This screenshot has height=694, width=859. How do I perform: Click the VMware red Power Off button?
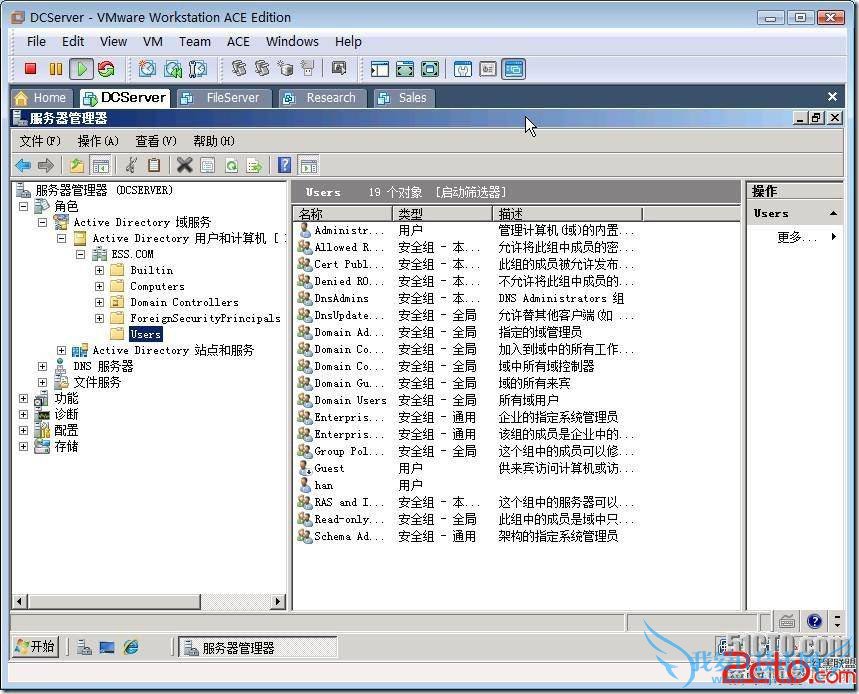31,68
